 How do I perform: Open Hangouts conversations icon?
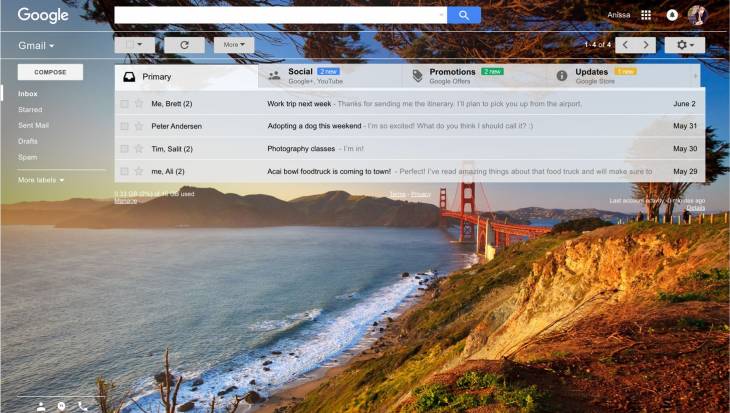[61, 406]
